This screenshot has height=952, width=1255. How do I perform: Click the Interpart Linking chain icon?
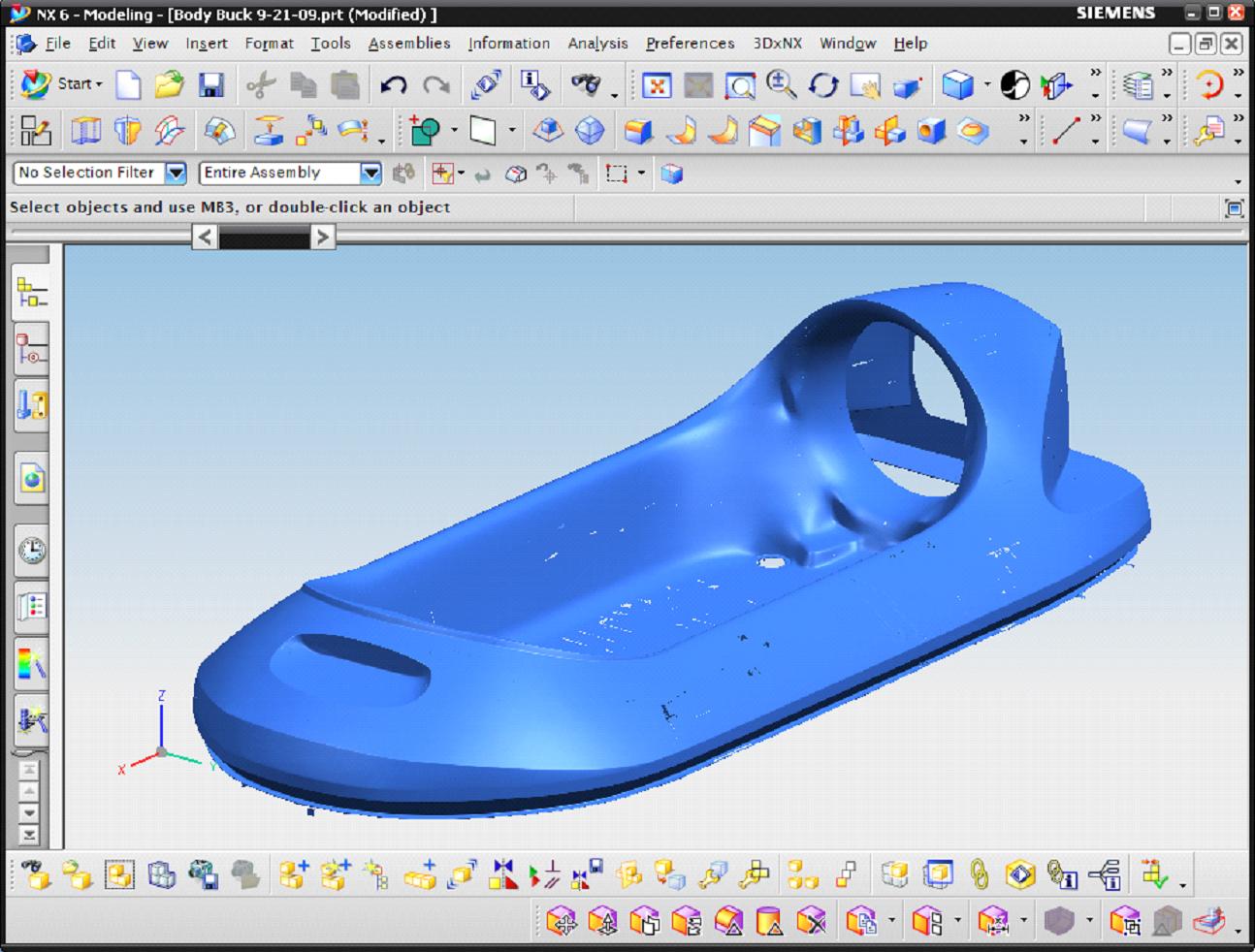point(979,874)
